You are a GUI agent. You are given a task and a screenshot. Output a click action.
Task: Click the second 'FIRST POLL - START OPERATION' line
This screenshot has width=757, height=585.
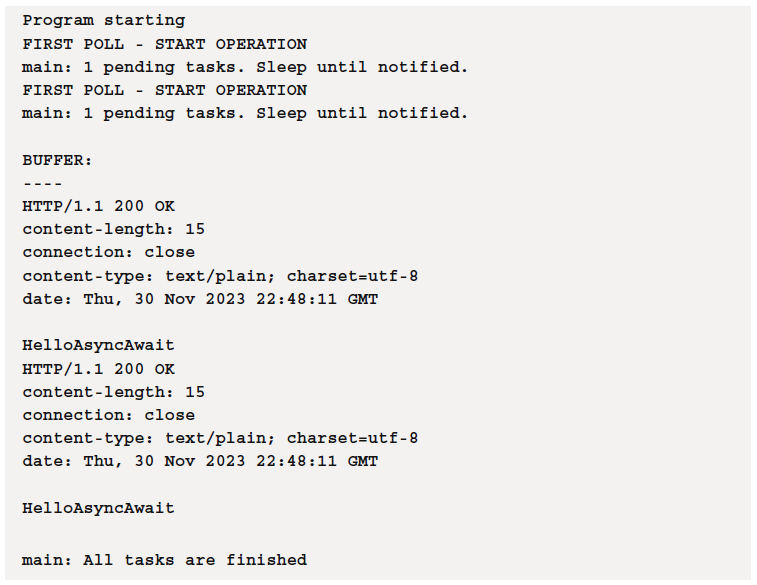click(x=165, y=90)
